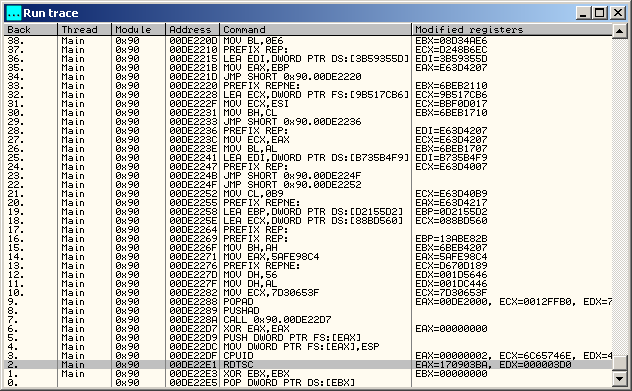Click the Command column header
Screen dimensions: 632x391
click(x=316, y=29)
